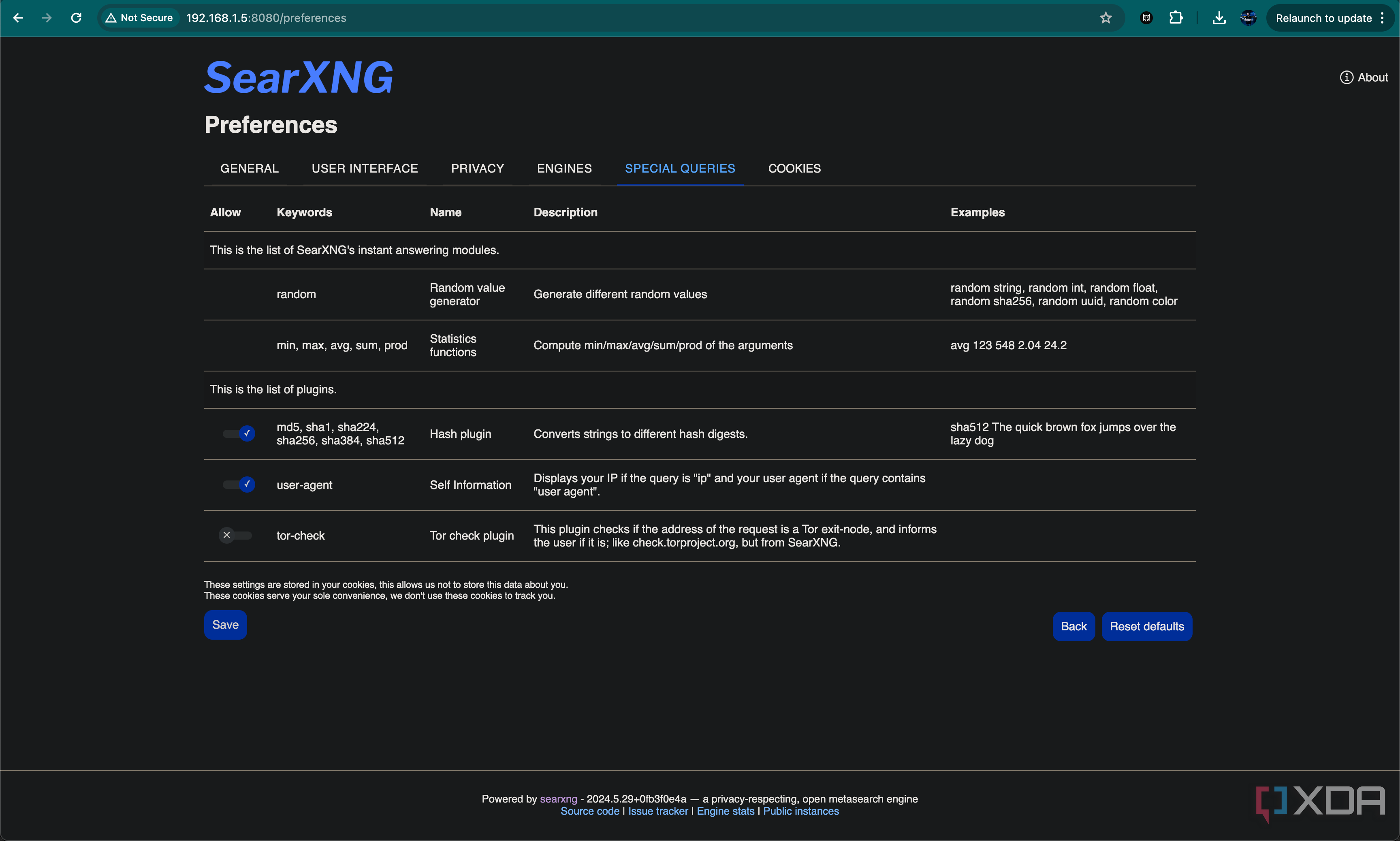The image size is (1400, 841).
Task: Open the Issue tracker link
Action: [x=658, y=811]
